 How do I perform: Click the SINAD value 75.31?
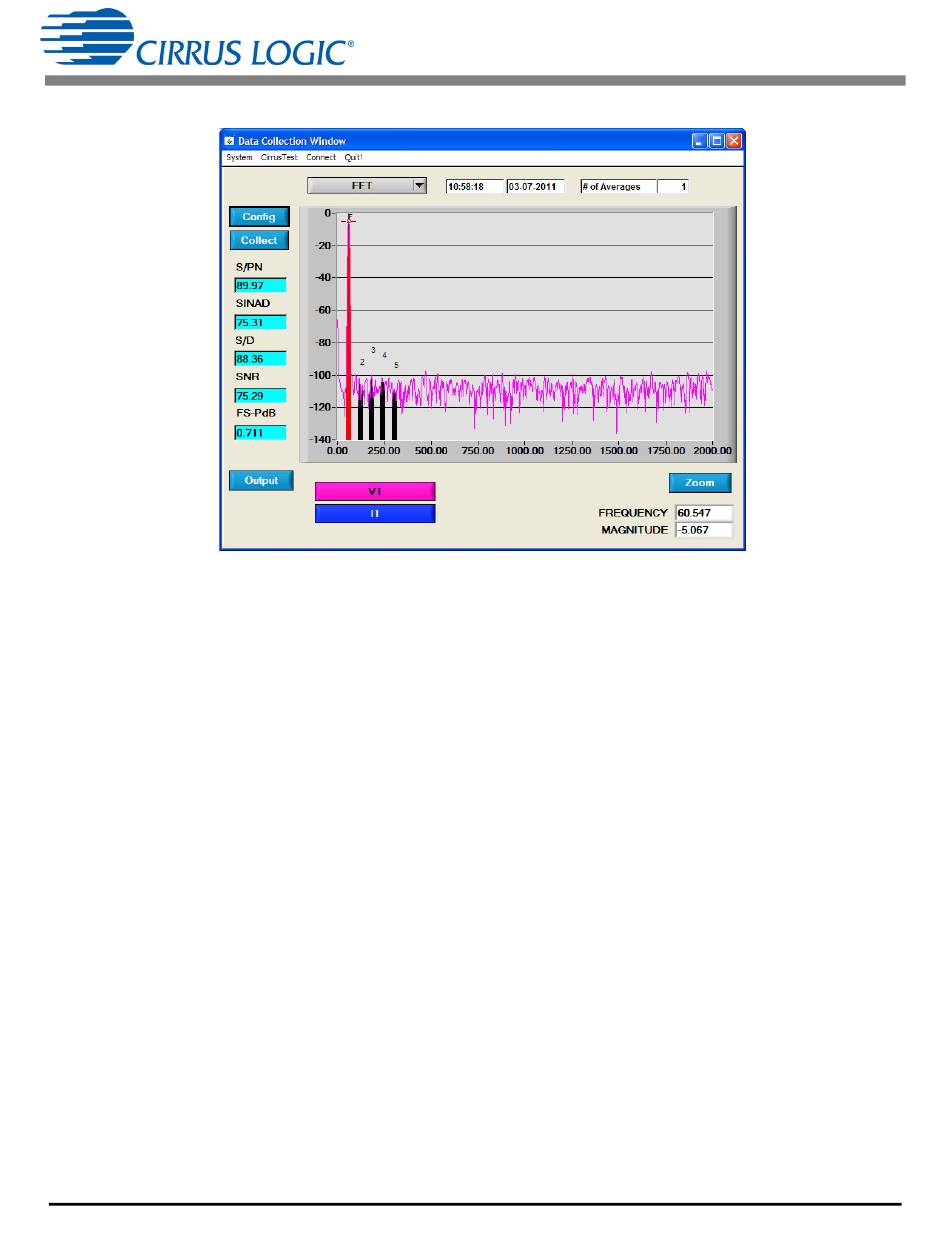[260, 322]
